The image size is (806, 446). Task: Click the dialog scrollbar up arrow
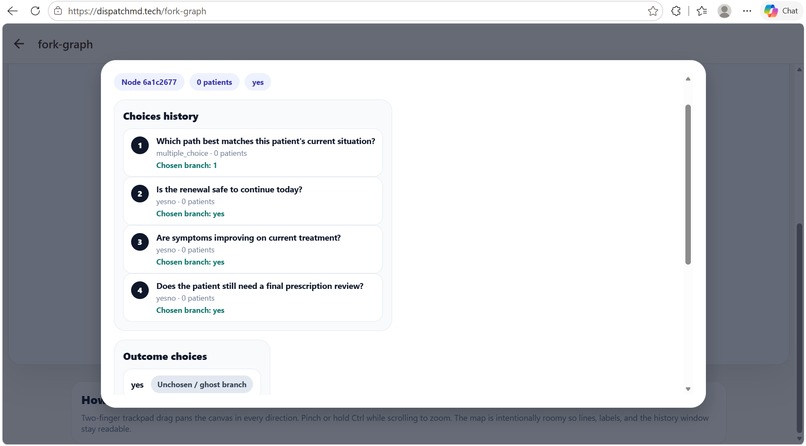(x=688, y=79)
